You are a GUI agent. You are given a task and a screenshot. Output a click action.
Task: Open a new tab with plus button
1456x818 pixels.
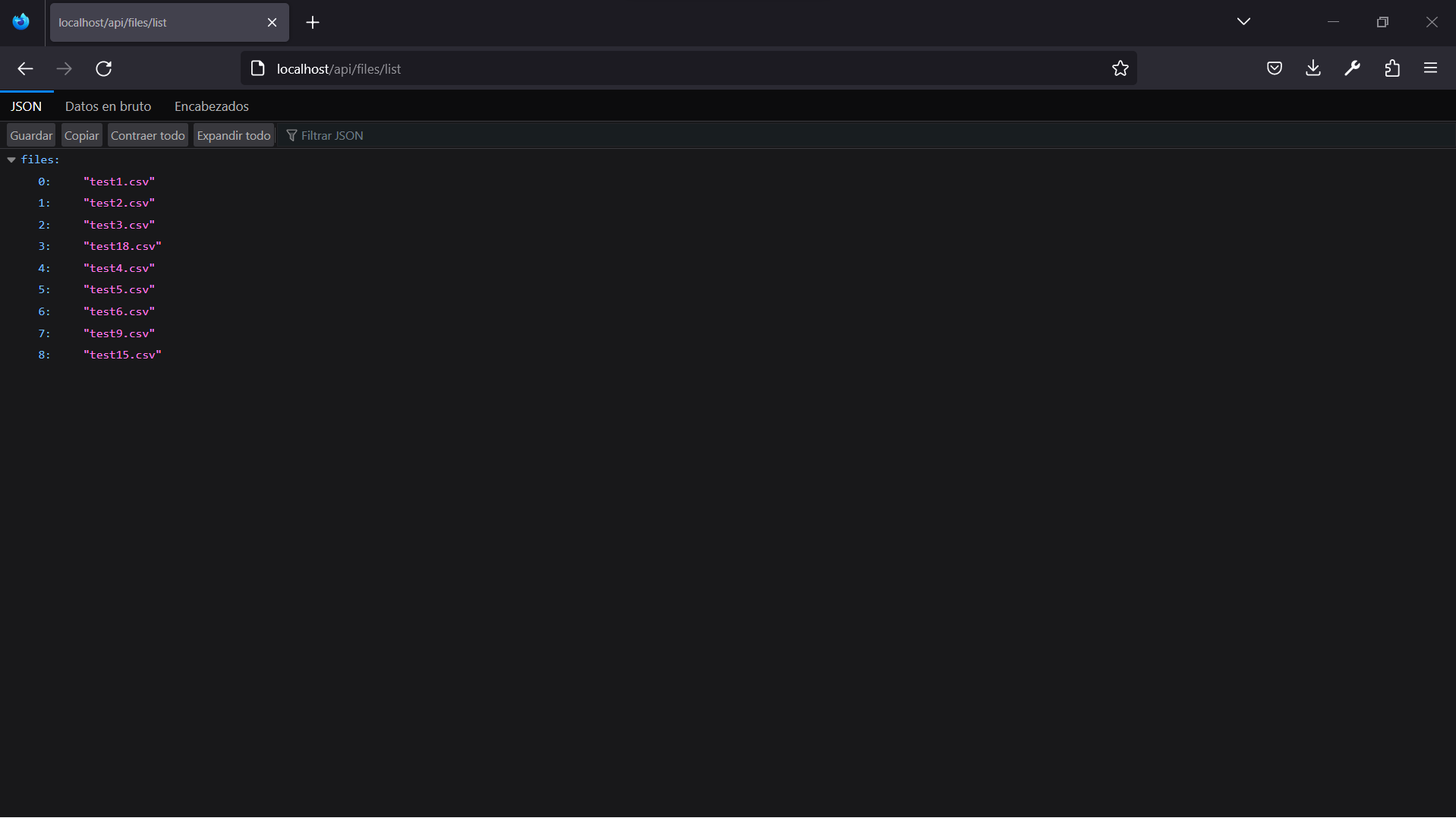(x=312, y=22)
